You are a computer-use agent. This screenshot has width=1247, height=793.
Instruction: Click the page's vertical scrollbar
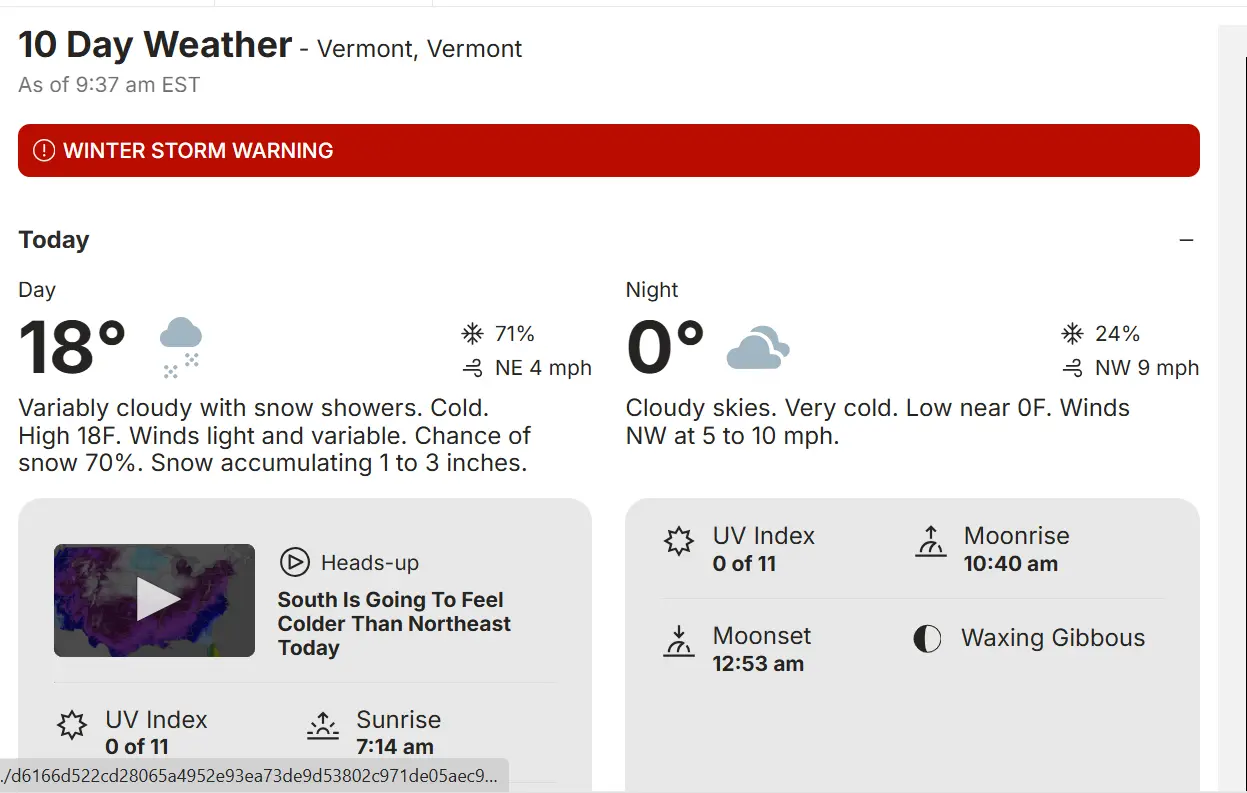click(x=1231, y=400)
